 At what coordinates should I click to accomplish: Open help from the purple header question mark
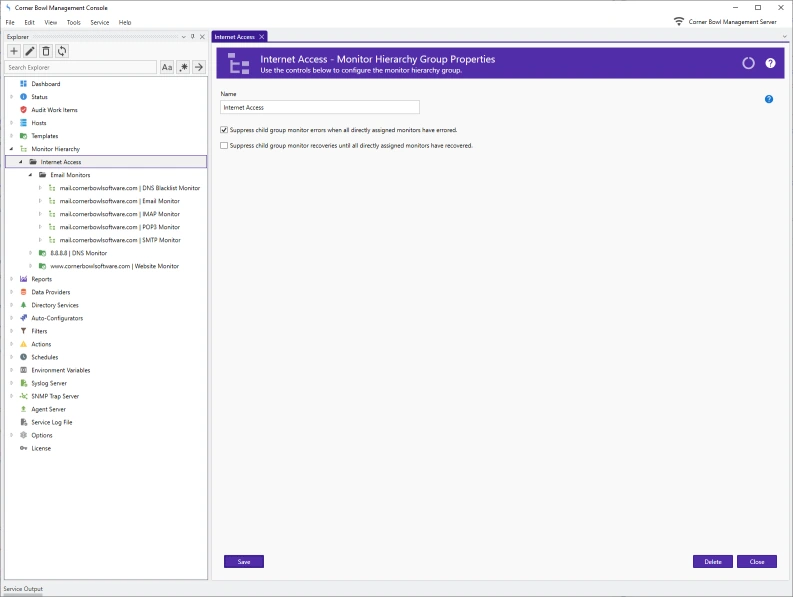point(770,63)
